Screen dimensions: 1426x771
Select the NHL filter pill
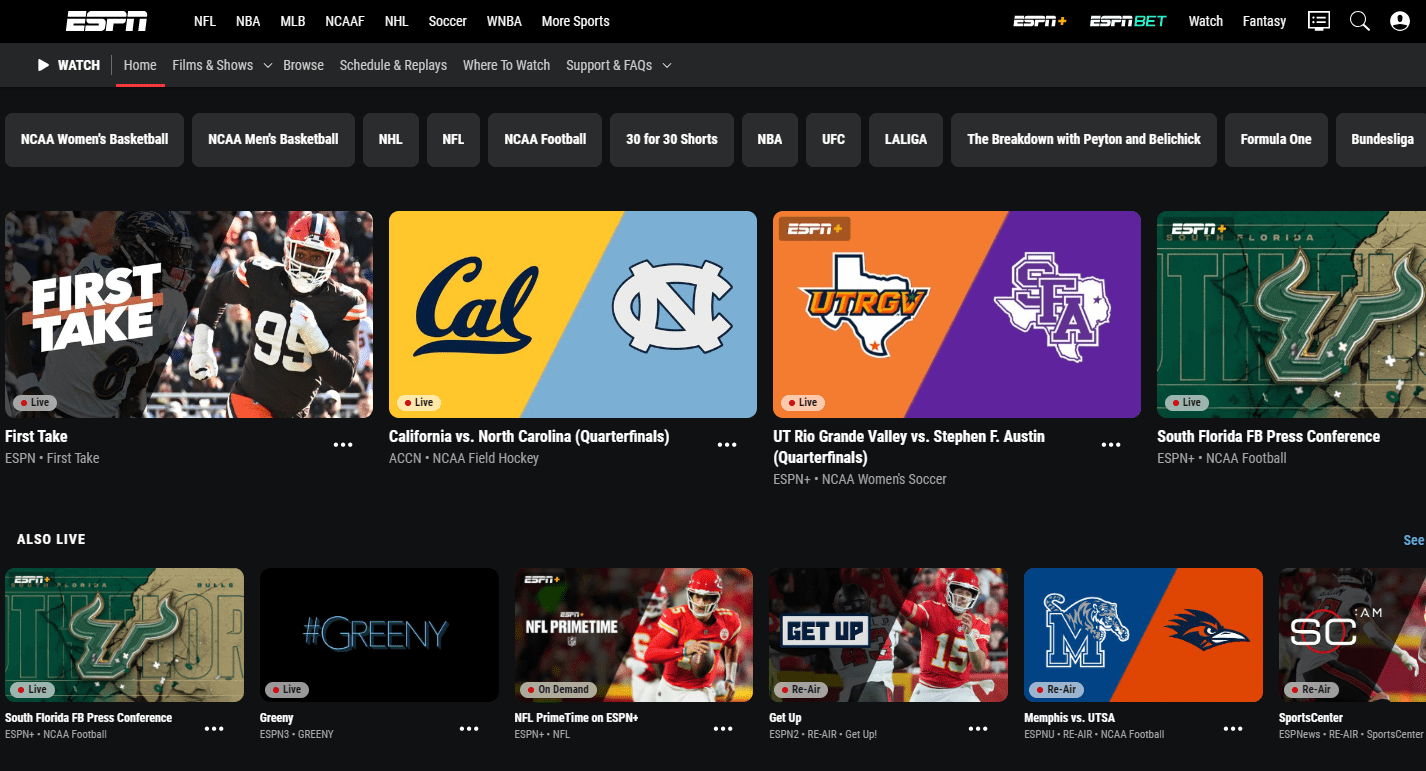(390, 140)
